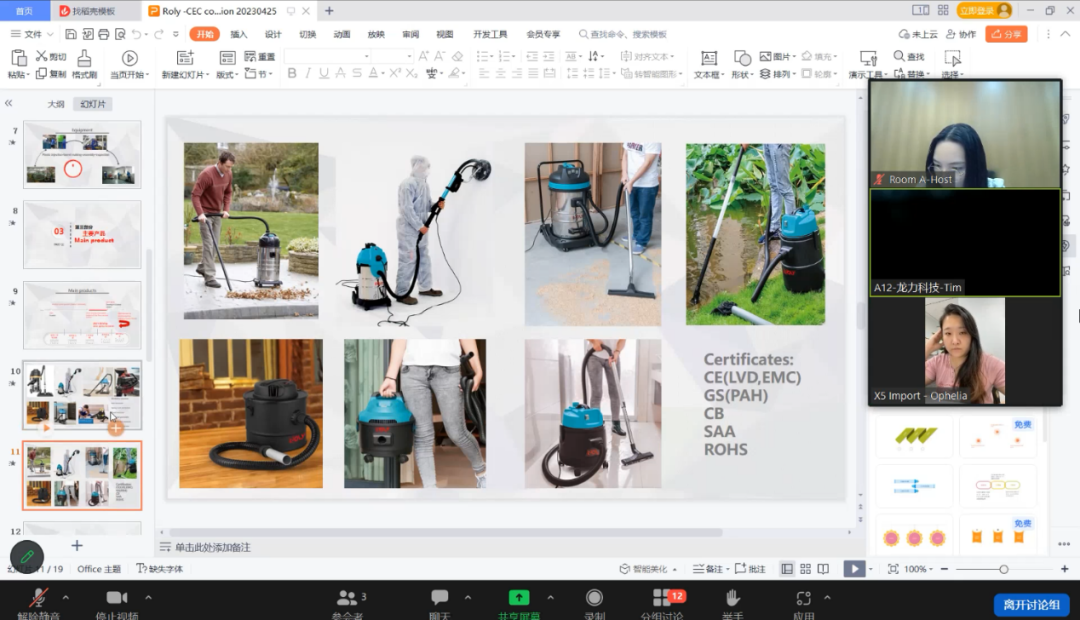The height and width of the screenshot is (620, 1080).
Task: Toggle underline text formatting
Action: (x=326, y=74)
